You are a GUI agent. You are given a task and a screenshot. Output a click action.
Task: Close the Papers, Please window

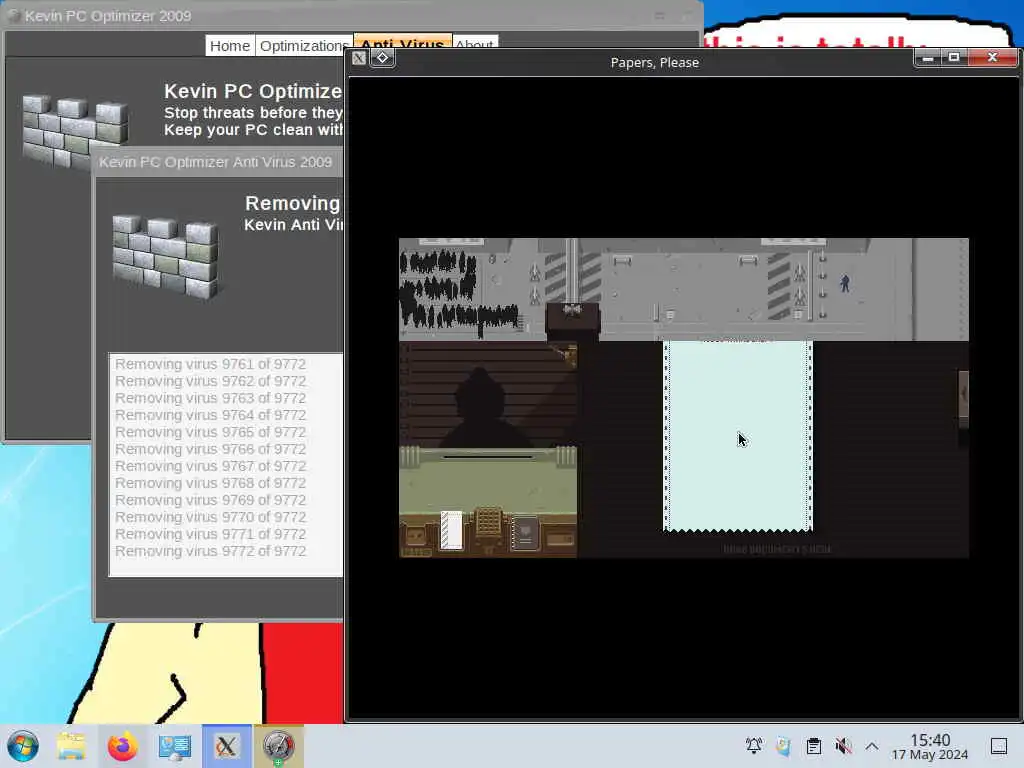coord(993,58)
